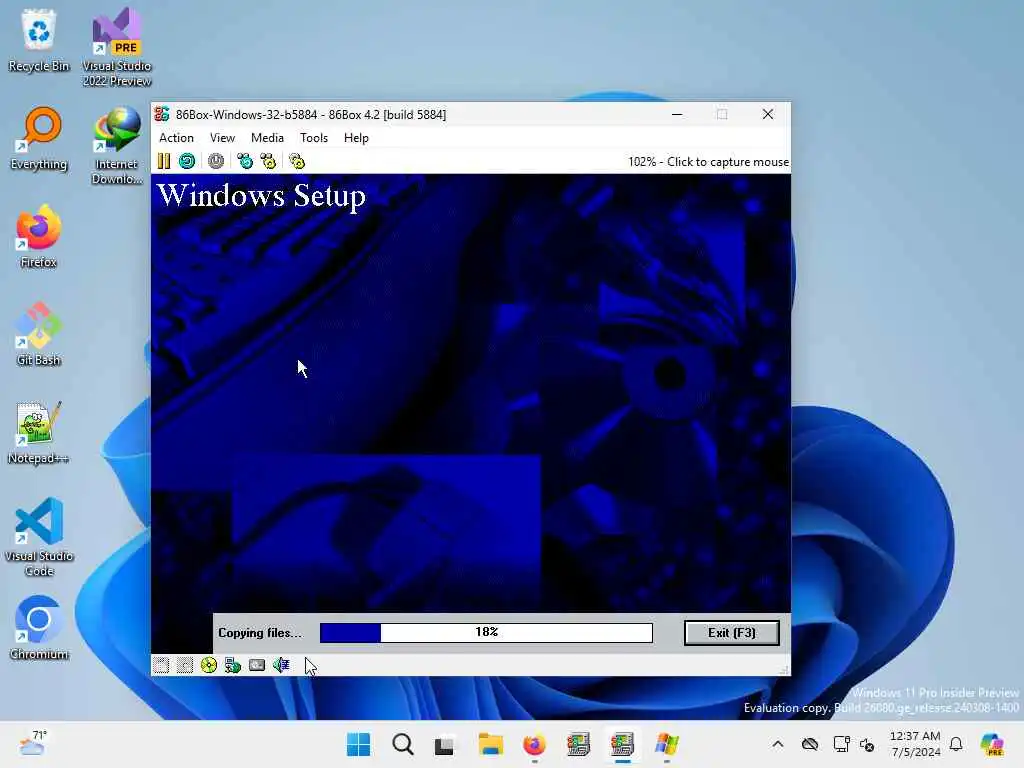Open the View menu
Viewport: 1024px width, 768px height.
pos(222,138)
